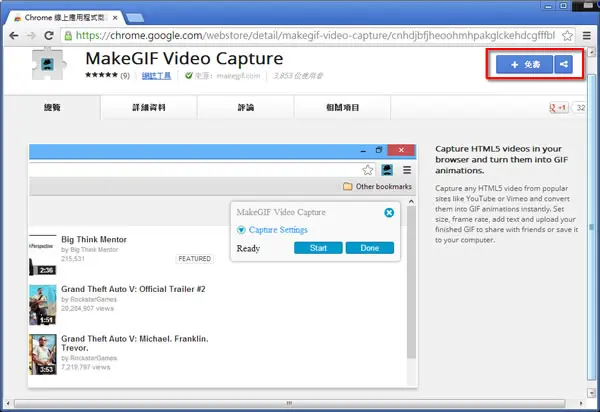Open the extension category link
600x412 pixels.
tap(157, 76)
